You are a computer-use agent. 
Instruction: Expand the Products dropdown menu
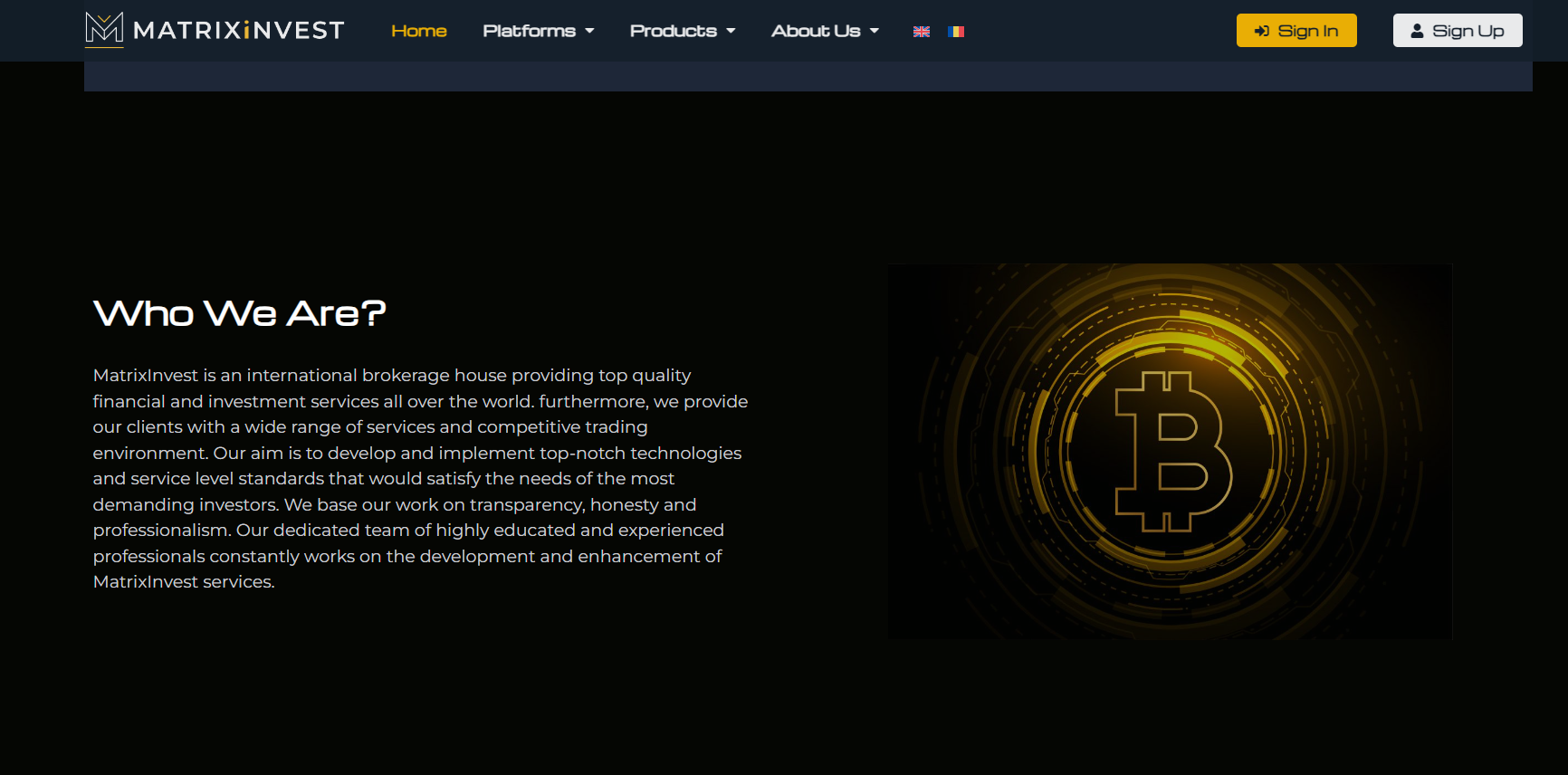[x=683, y=31]
